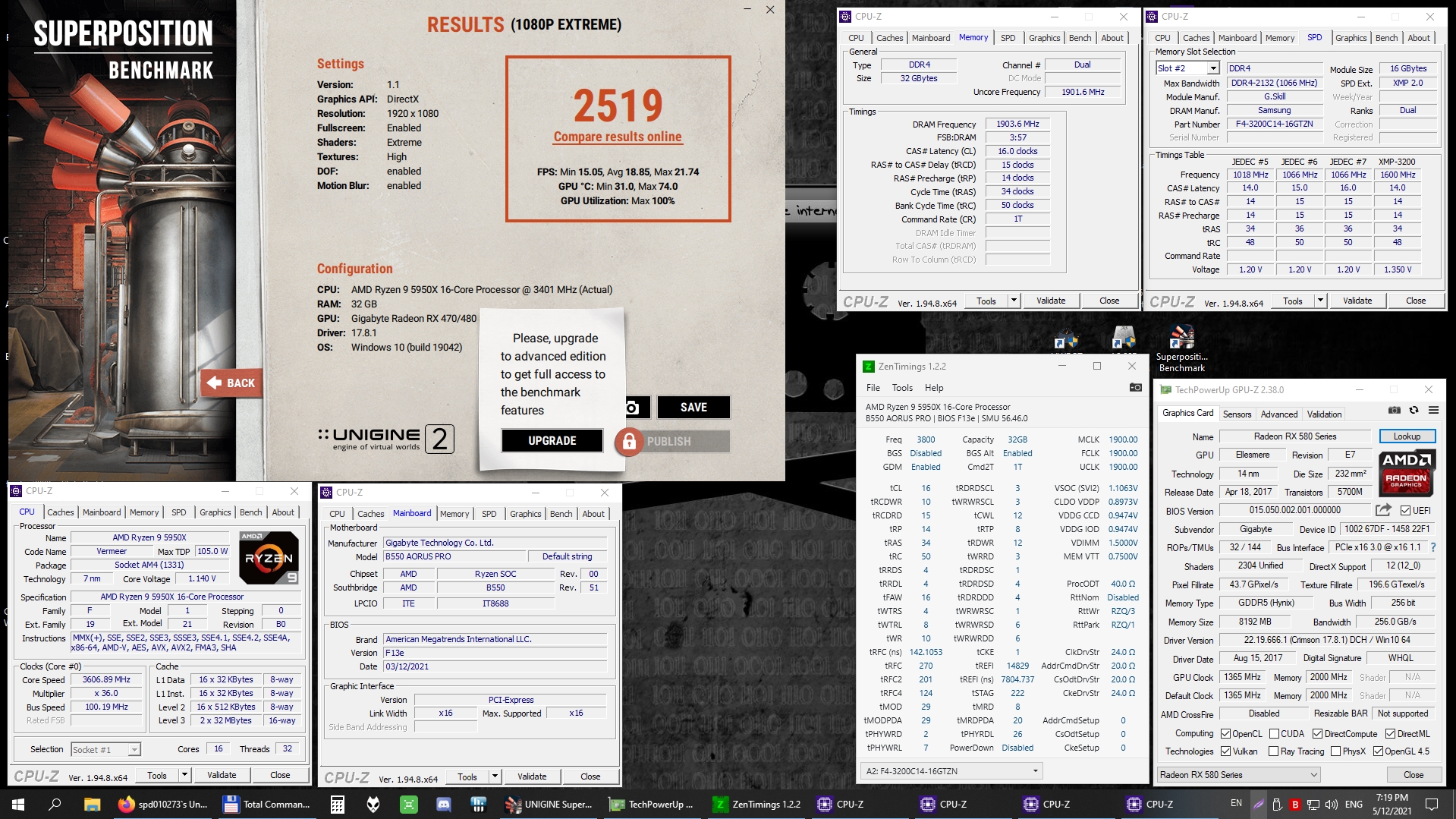Open Windows Start menu
Image resolution: width=1456 pixels, height=819 pixels.
point(18,804)
